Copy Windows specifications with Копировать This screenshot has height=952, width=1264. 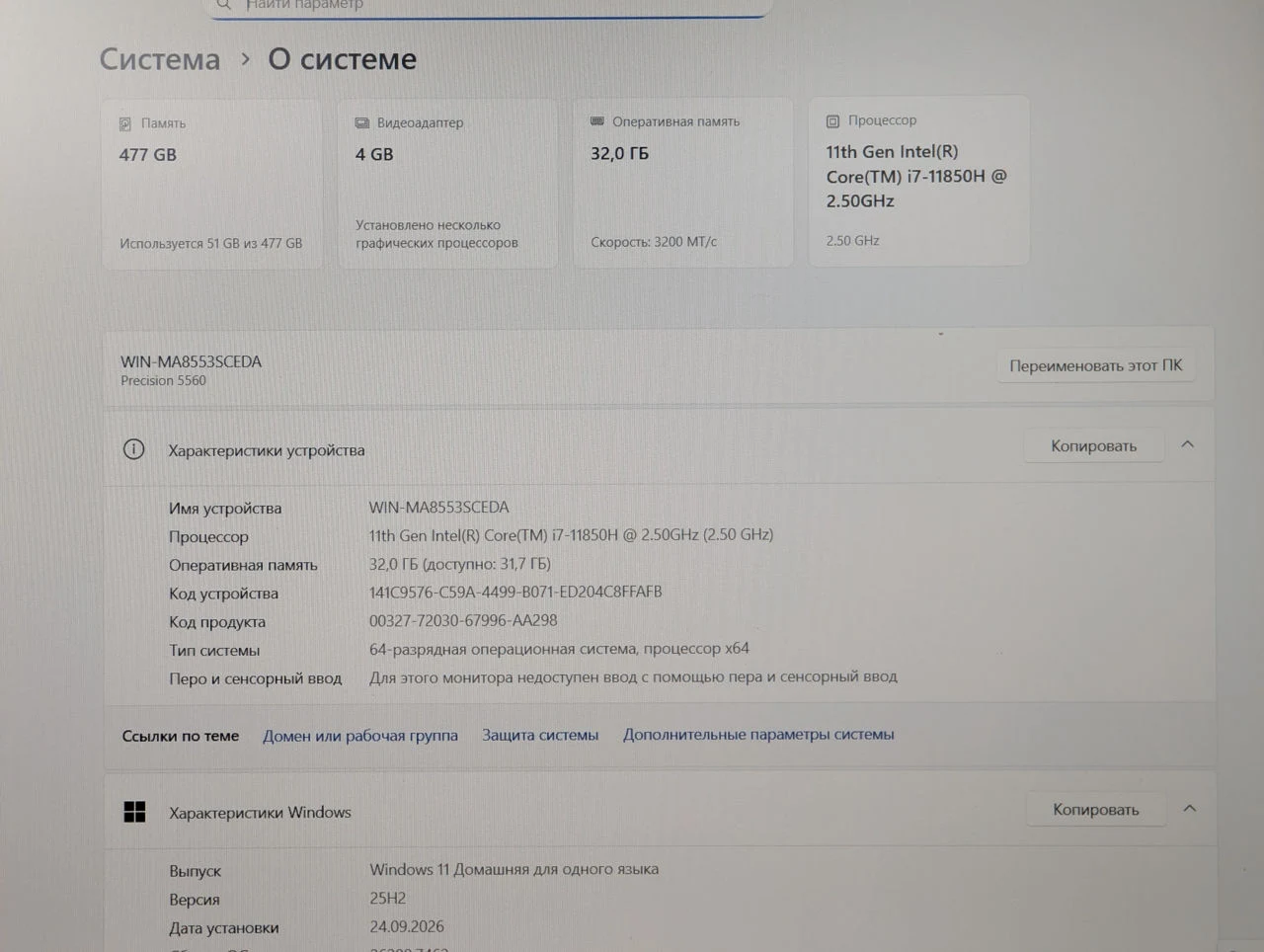pyautogui.click(x=1096, y=809)
